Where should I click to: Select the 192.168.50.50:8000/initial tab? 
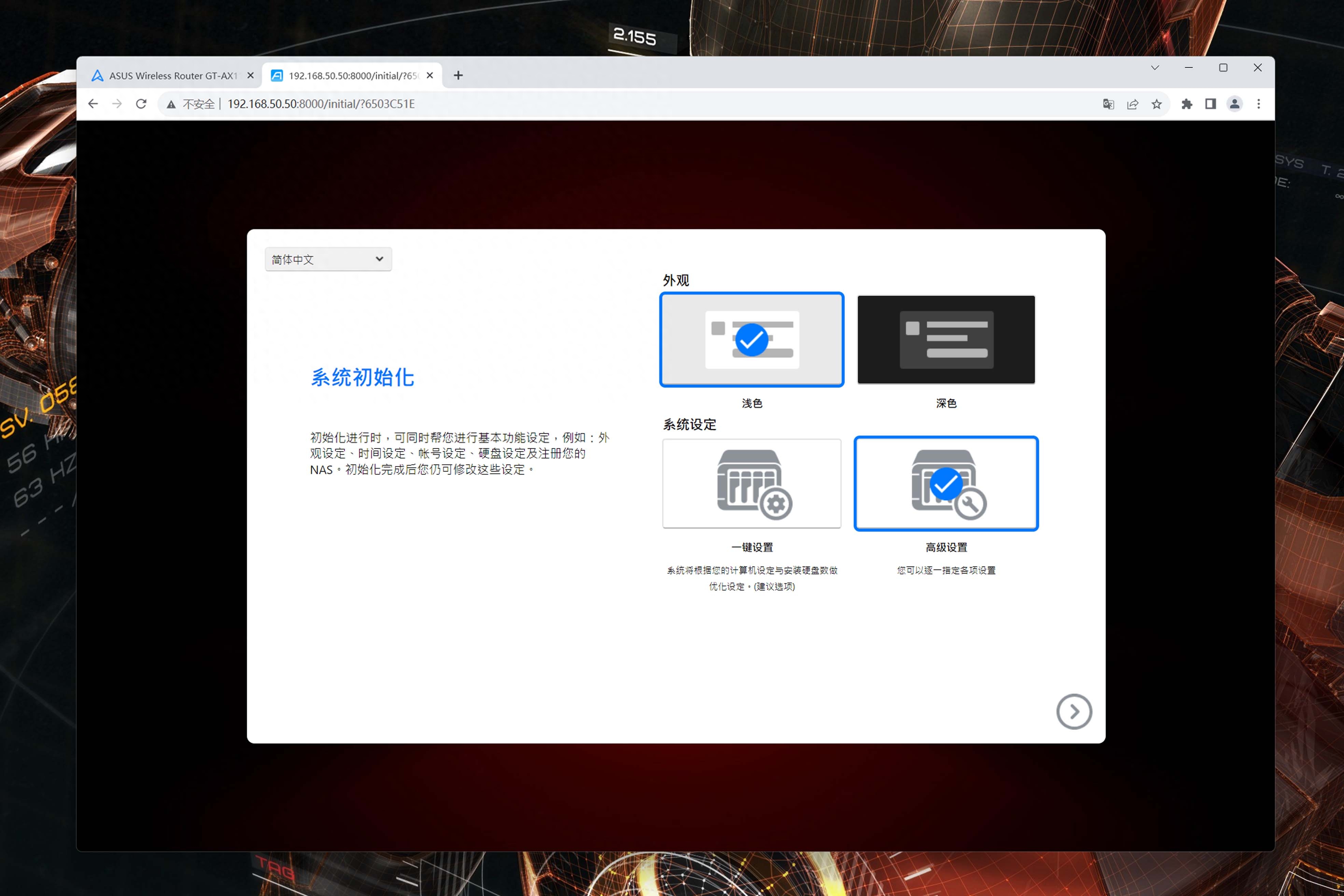pos(351,75)
